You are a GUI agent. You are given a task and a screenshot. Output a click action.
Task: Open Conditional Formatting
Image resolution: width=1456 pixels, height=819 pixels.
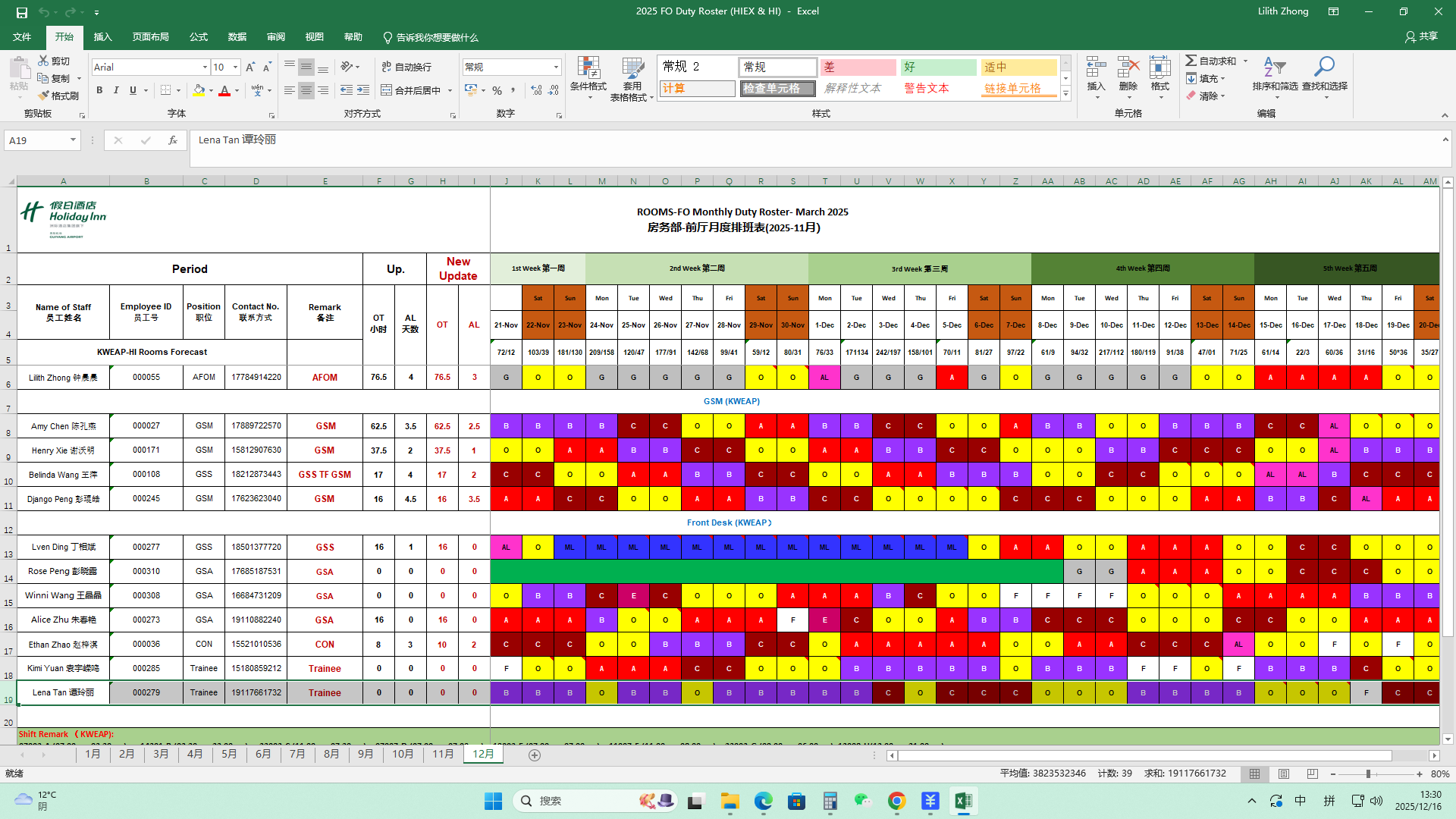588,69
